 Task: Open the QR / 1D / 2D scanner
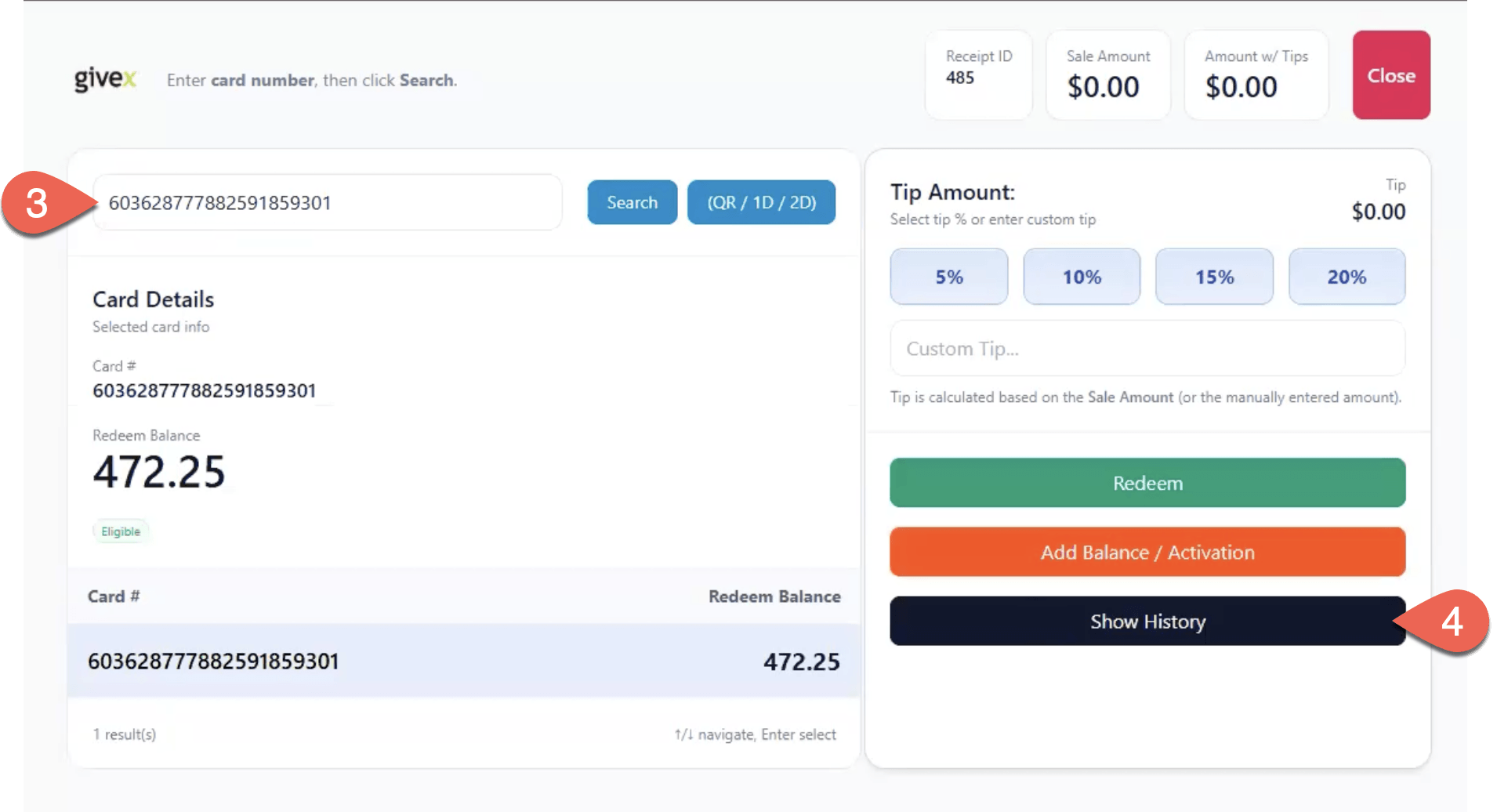[x=761, y=202]
